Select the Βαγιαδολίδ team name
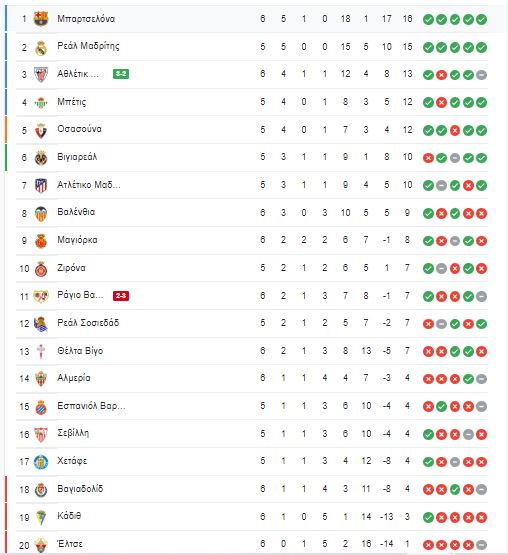 pyautogui.click(x=80, y=489)
